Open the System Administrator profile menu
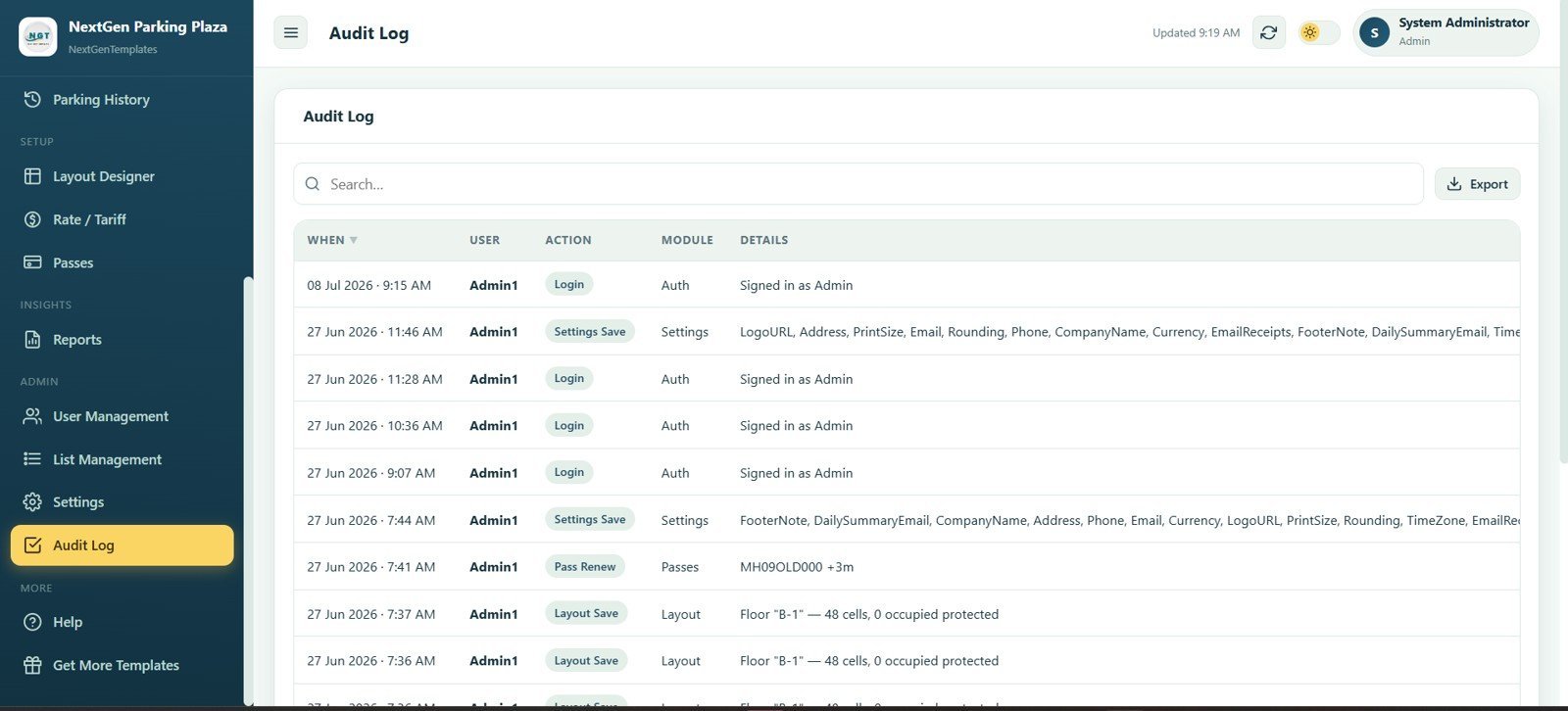This screenshot has width=1568, height=711. click(x=1446, y=32)
